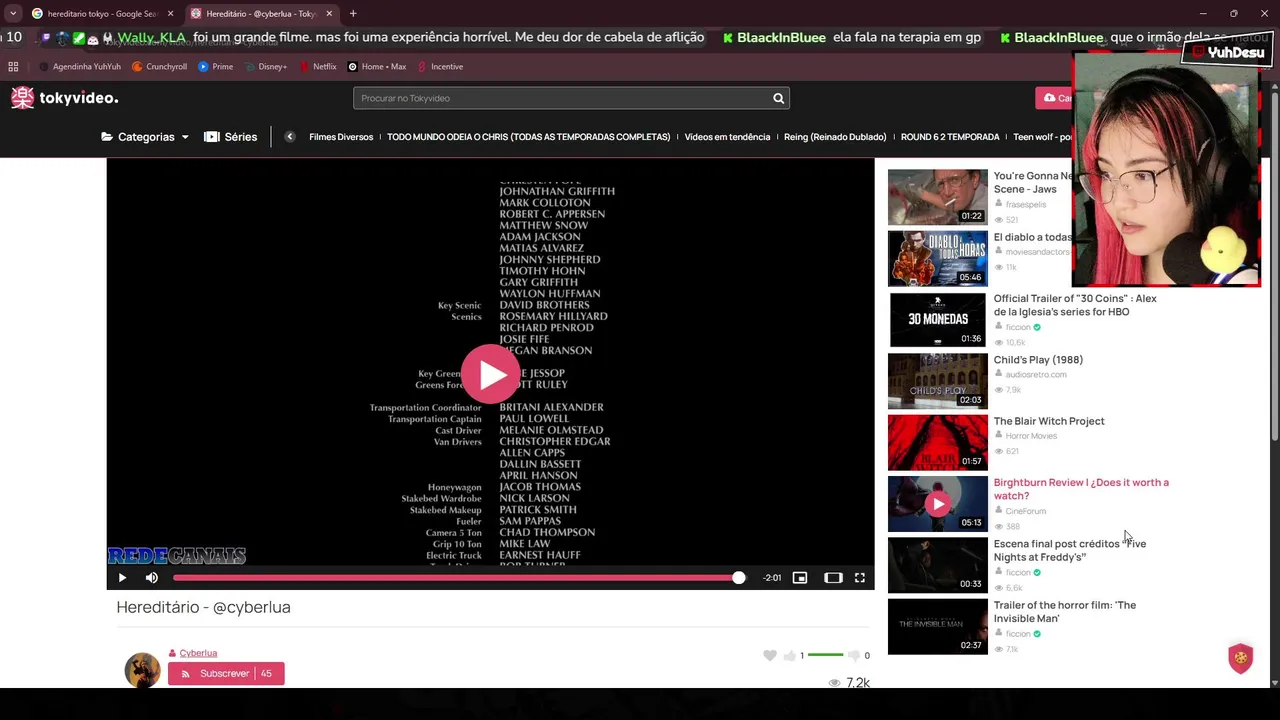Click the Subscrever button
1280x720 pixels.
click(226, 674)
